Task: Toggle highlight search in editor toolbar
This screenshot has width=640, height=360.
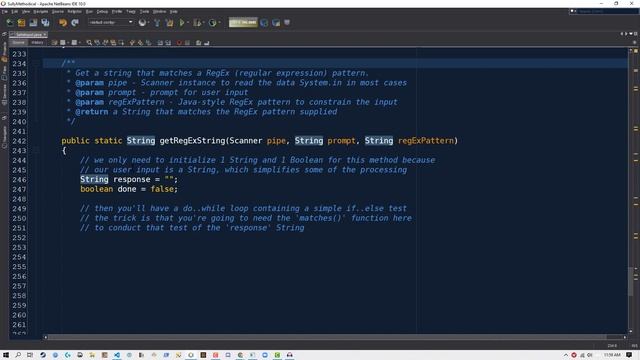Action: 113,42
